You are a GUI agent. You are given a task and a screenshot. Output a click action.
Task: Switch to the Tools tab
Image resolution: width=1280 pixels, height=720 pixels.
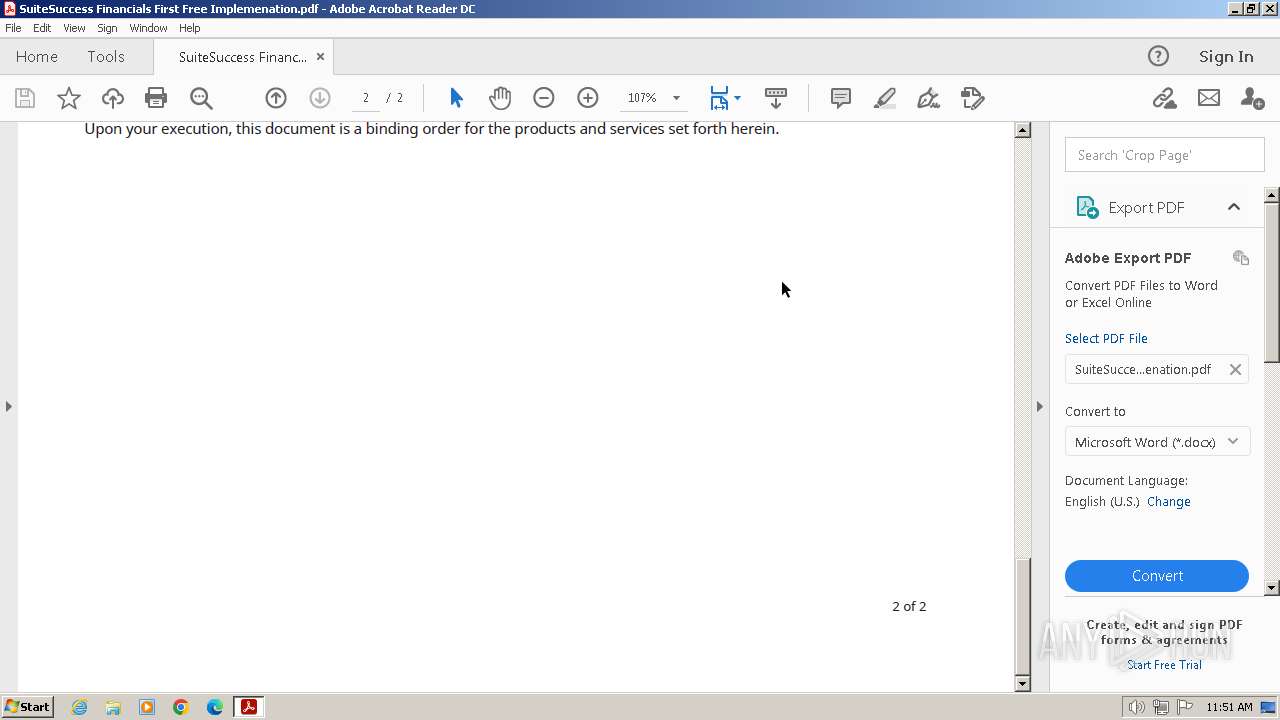[106, 56]
